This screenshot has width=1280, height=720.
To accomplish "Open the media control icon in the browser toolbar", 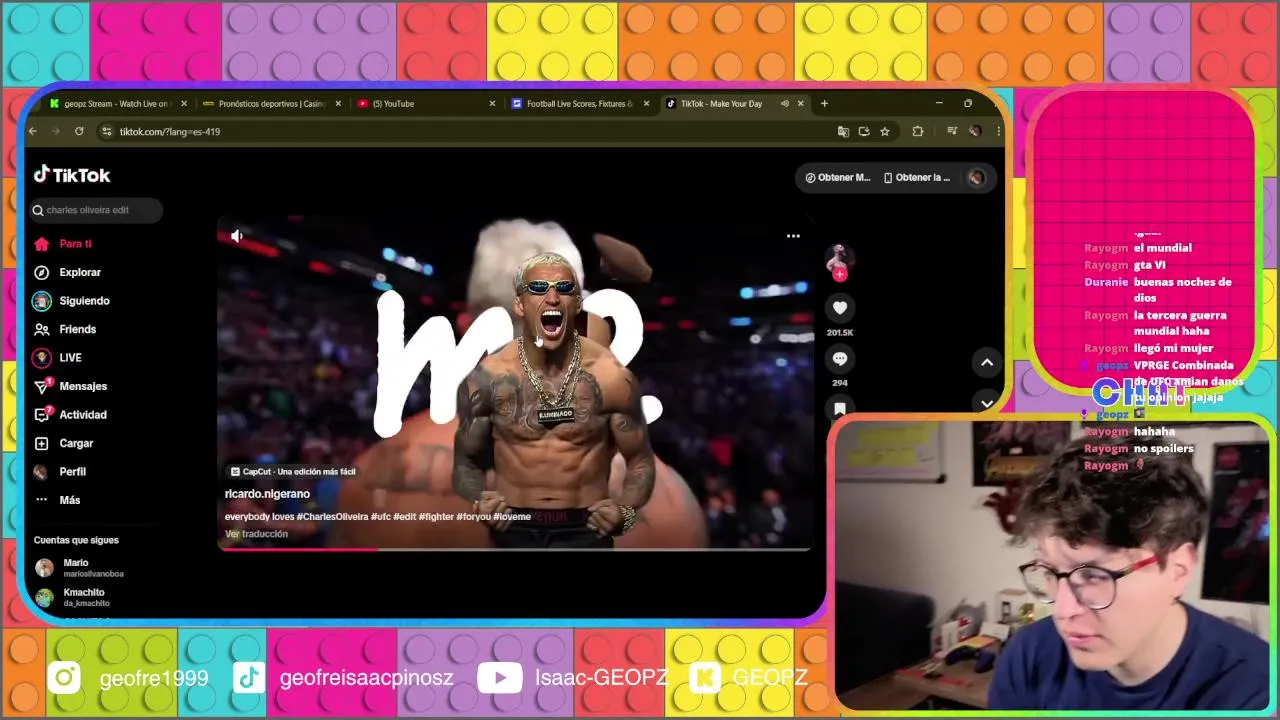I will 952,131.
